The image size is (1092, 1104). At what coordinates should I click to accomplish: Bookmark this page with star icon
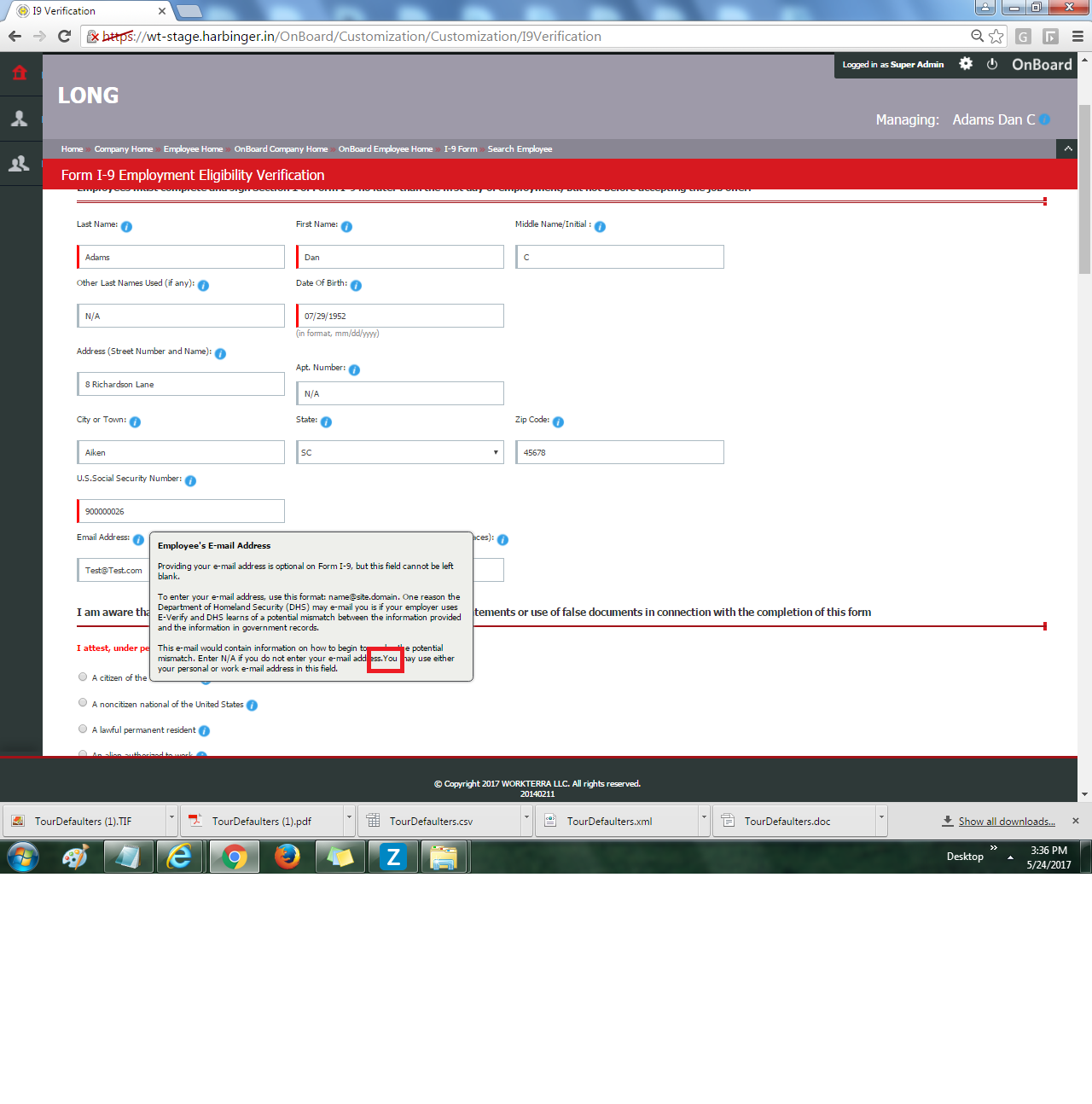tap(996, 36)
